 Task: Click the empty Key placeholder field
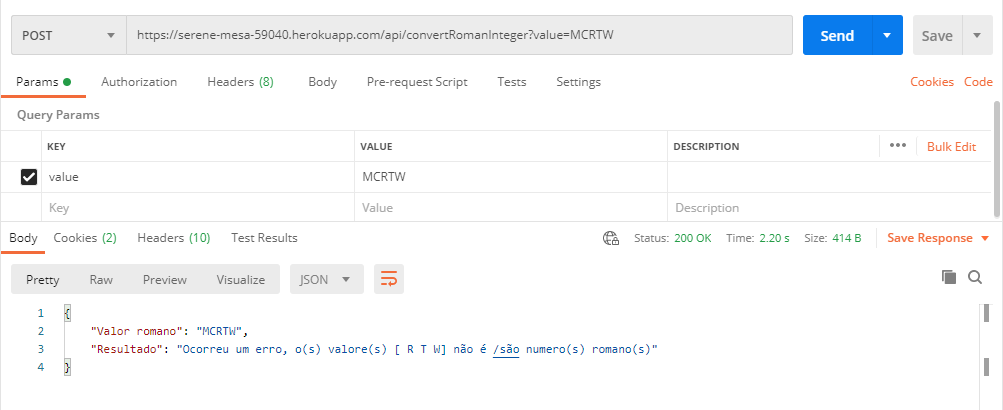coord(198,207)
